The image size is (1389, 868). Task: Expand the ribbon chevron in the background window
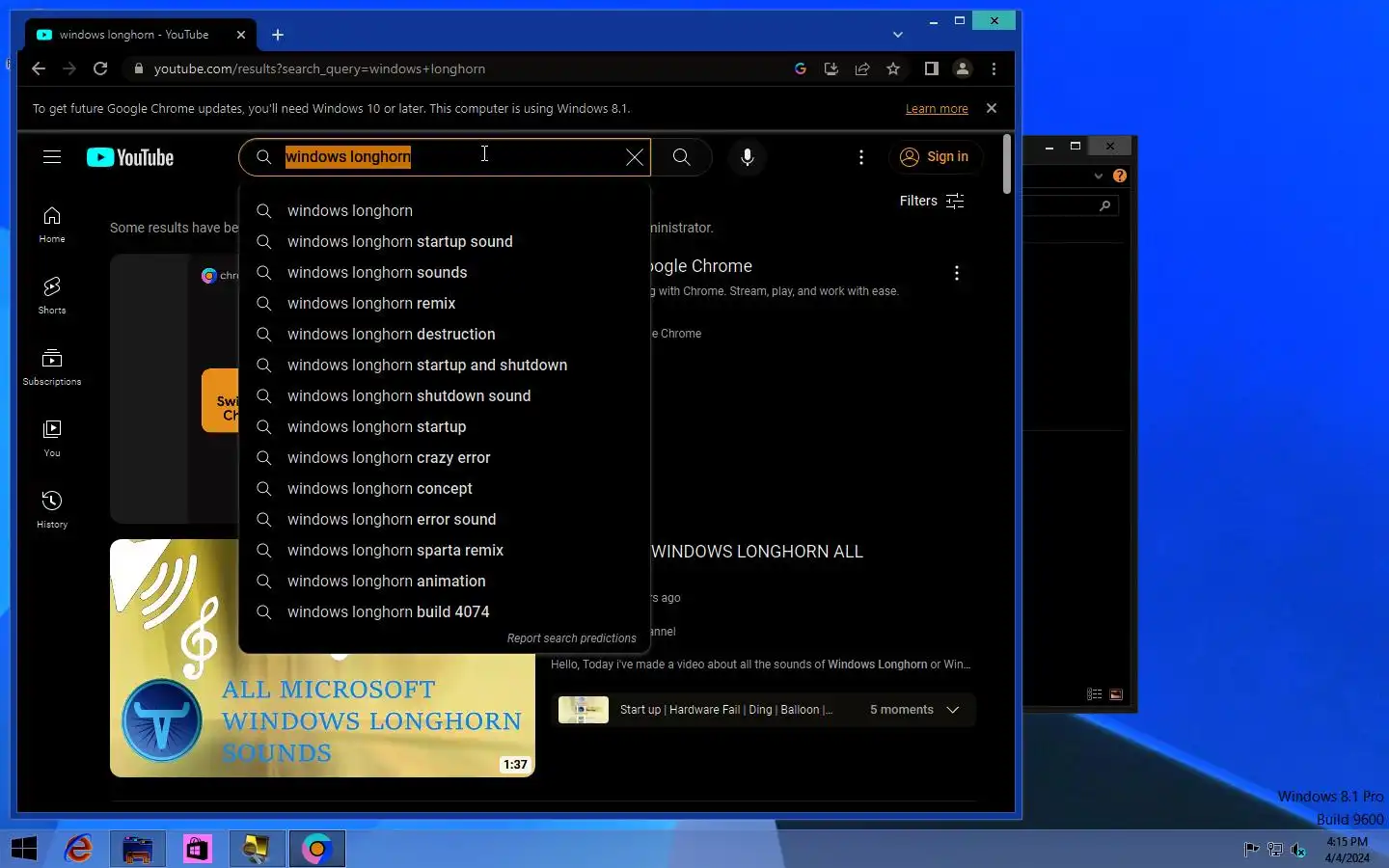point(1098,176)
